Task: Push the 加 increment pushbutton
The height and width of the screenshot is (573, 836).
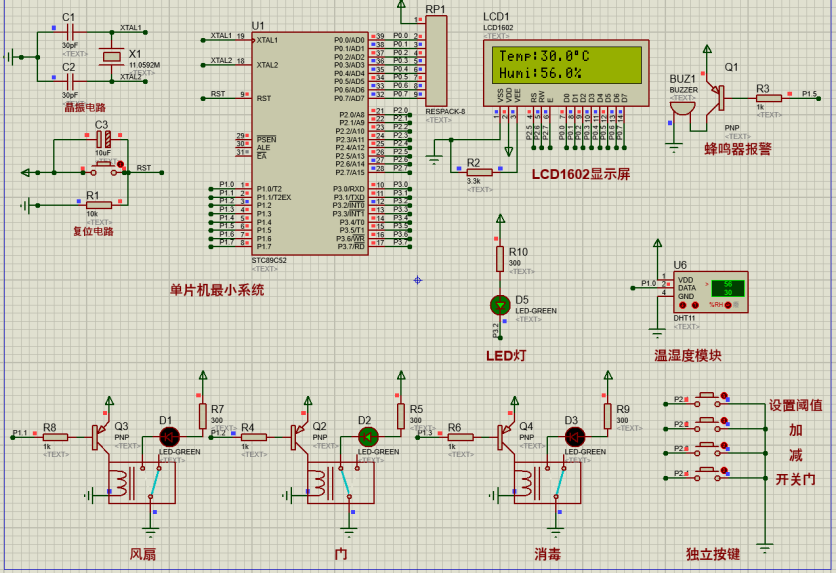Action: 708,424
